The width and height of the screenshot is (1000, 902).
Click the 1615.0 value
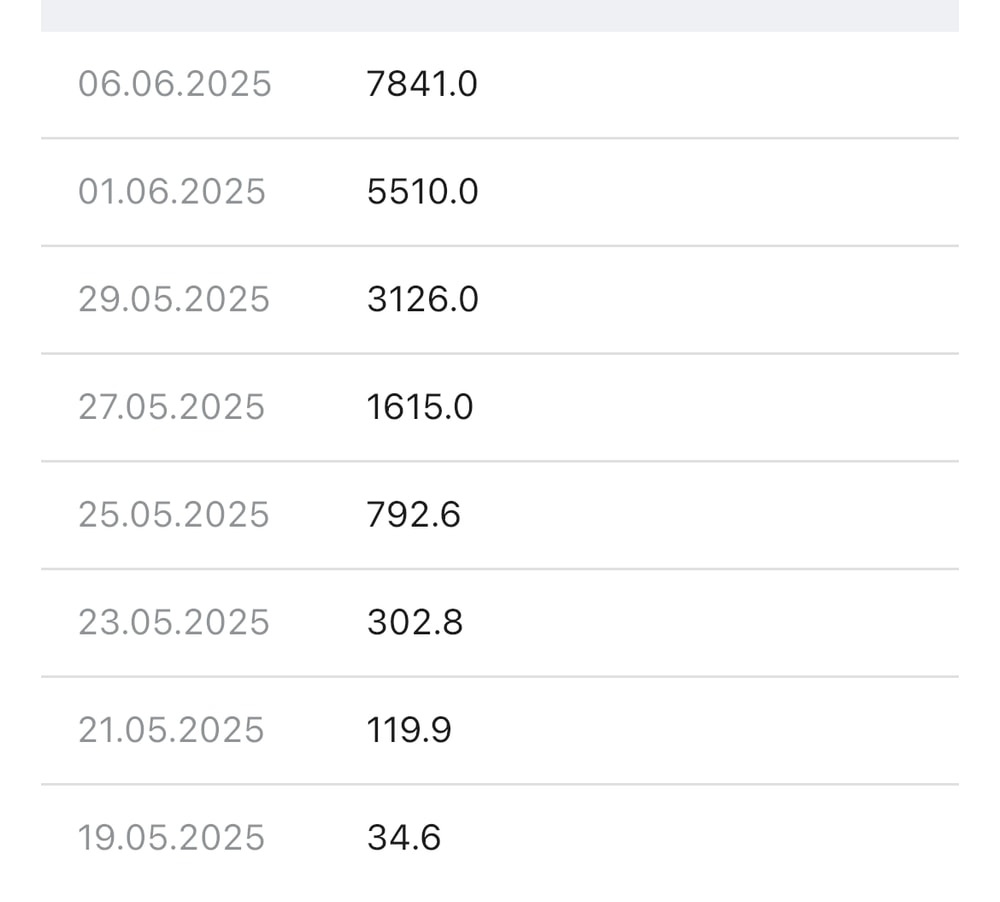coord(420,407)
